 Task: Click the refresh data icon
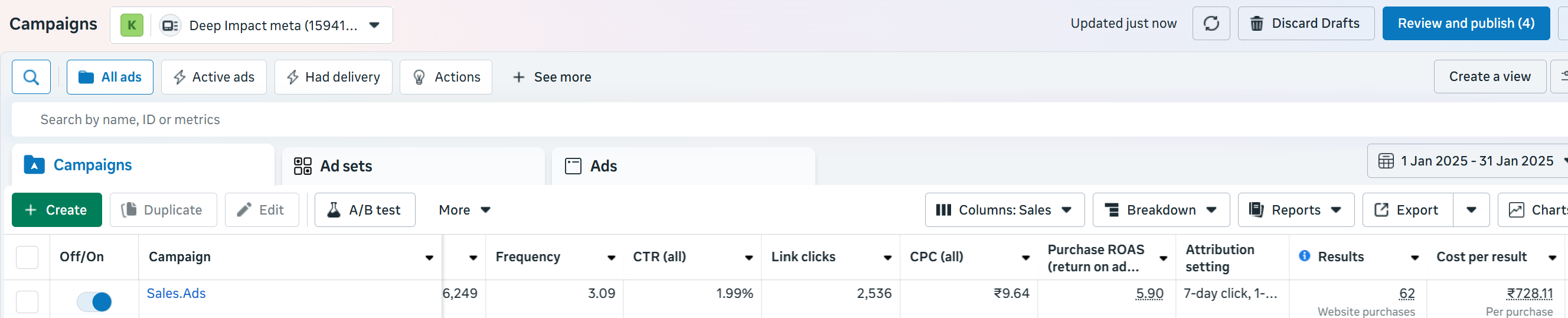point(1211,24)
